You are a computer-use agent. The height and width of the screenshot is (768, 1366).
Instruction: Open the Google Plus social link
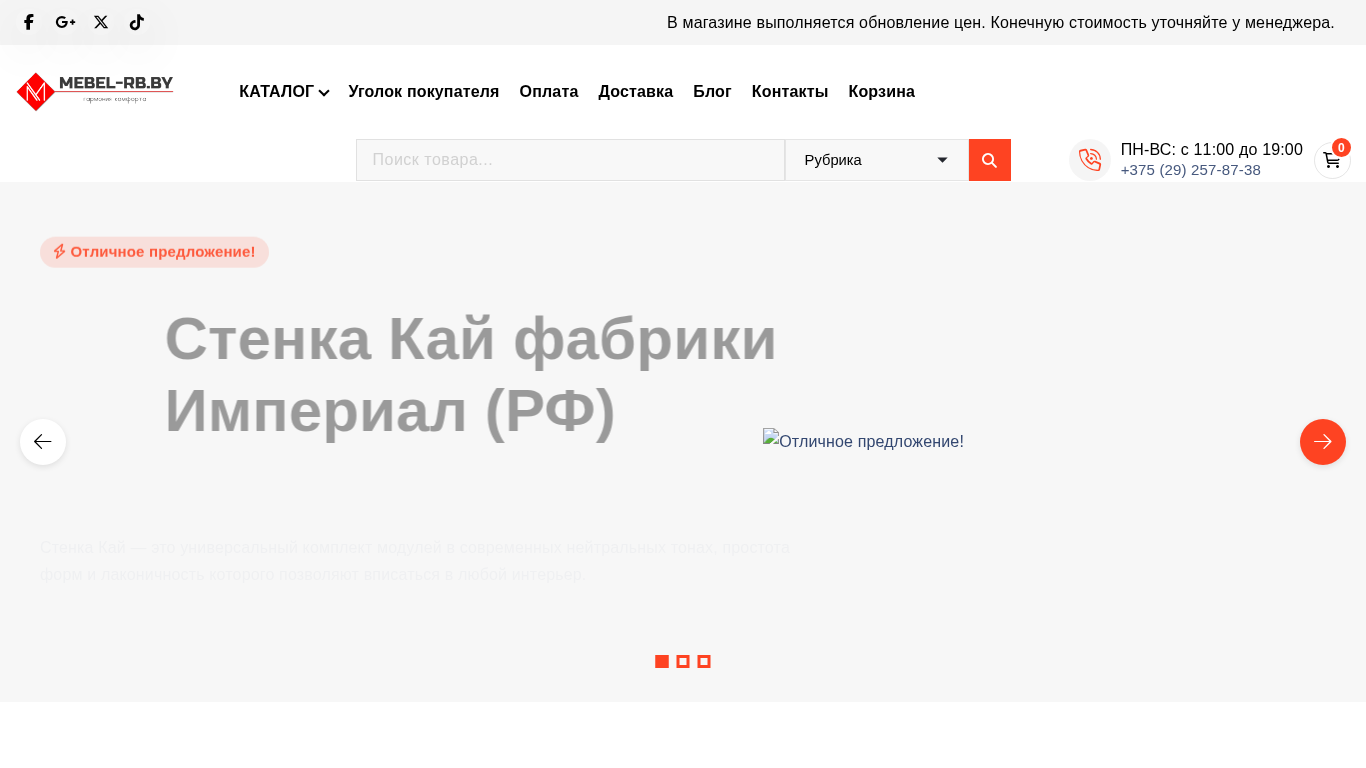(x=65, y=22)
